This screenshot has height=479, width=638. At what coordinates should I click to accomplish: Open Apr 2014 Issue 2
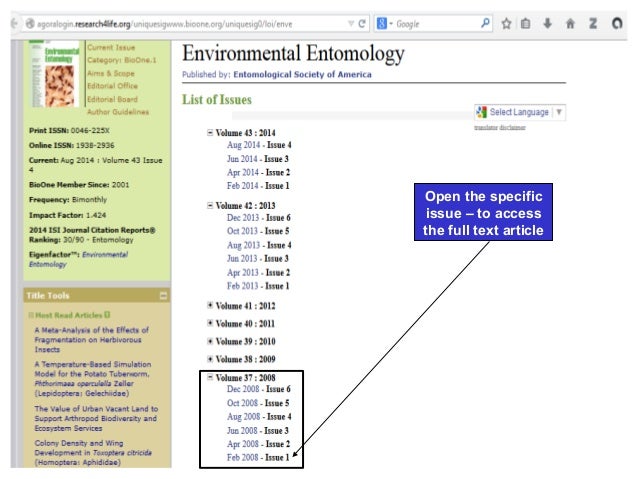click(258, 173)
